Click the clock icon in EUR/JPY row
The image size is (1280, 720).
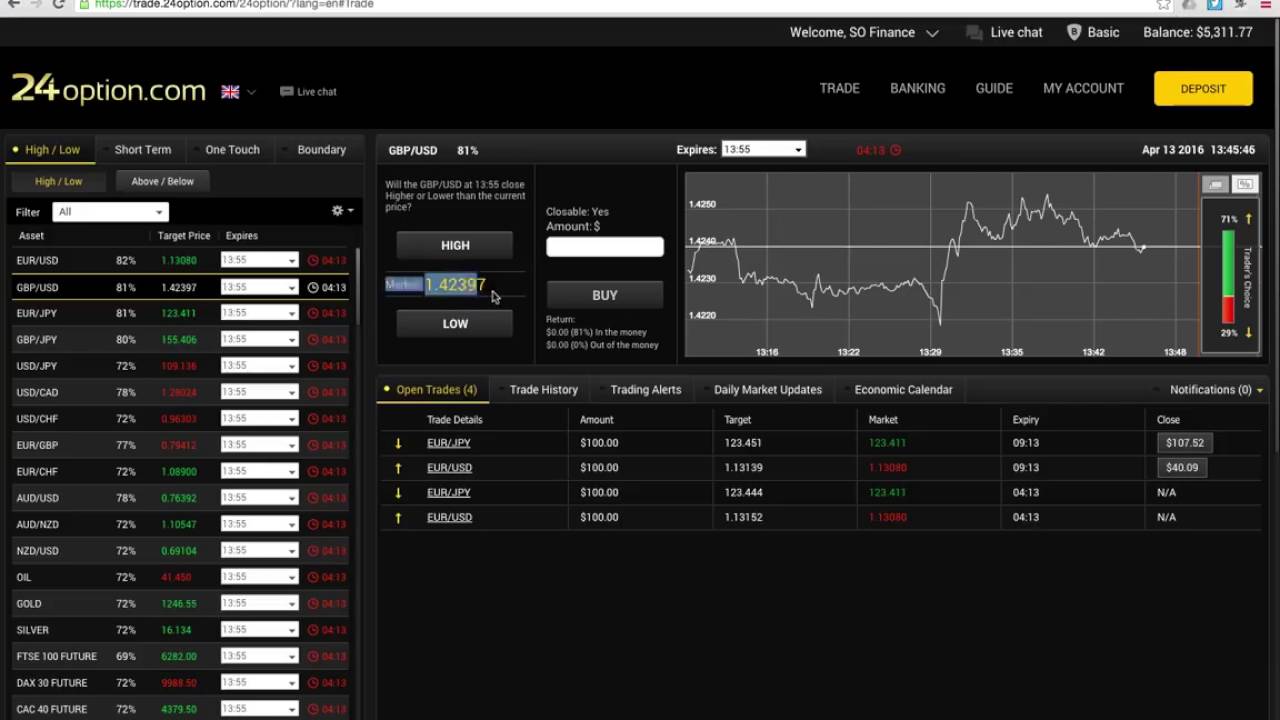click(313, 313)
